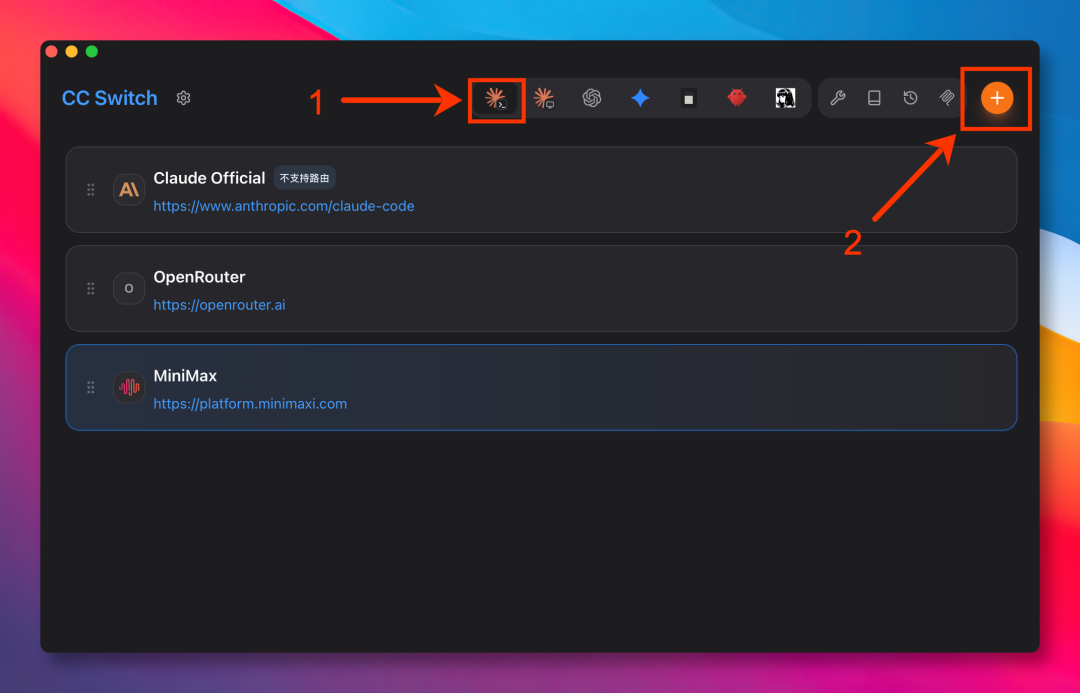Click the paperclip-style icon in toolbar
The height and width of the screenshot is (693, 1080).
947,98
